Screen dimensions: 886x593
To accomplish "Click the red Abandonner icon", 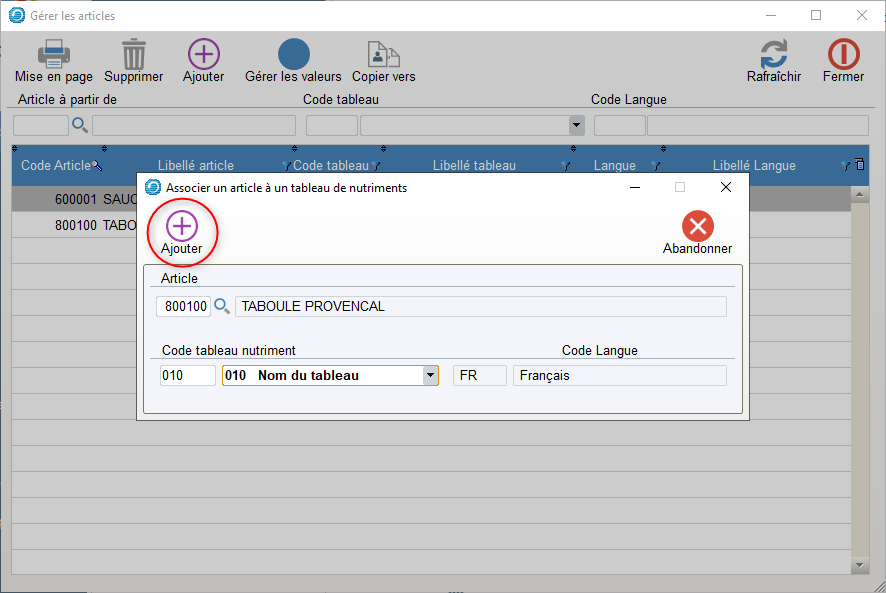I will (697, 227).
